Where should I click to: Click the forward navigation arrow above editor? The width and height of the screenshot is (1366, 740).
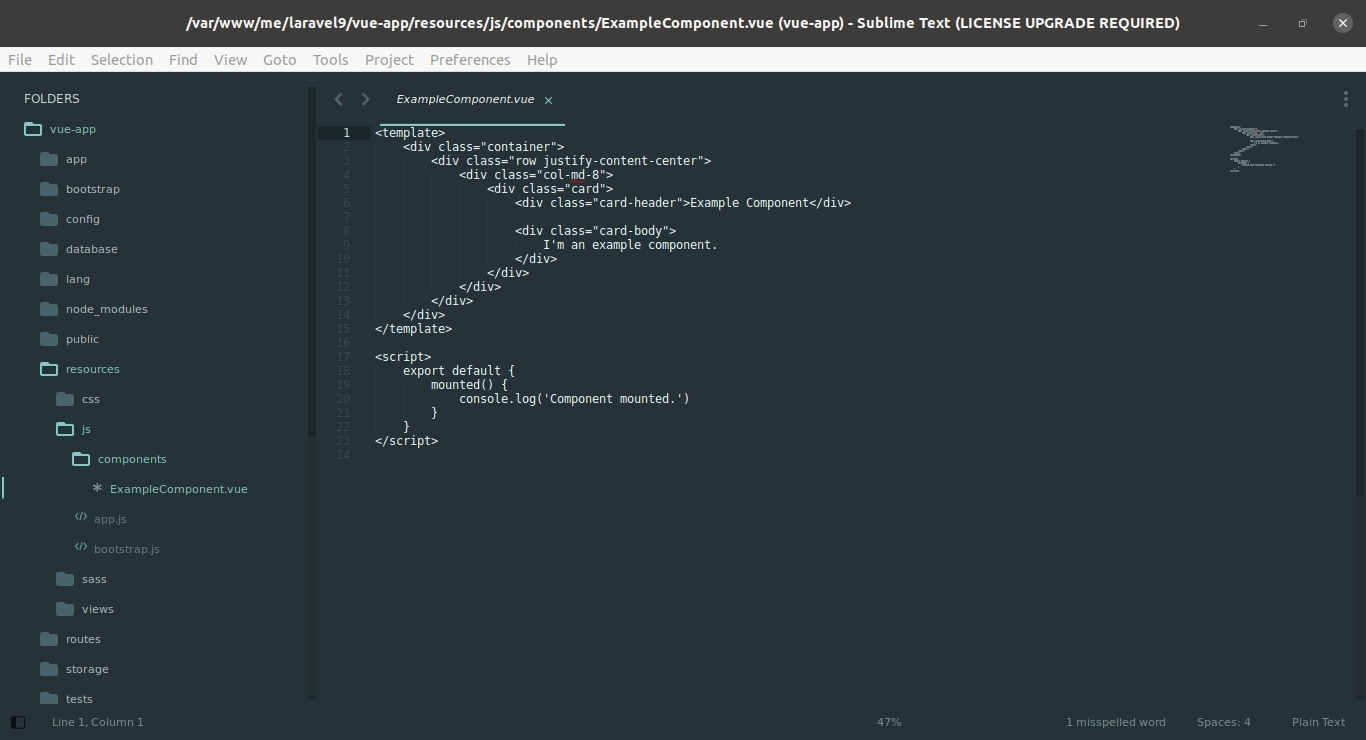365,99
